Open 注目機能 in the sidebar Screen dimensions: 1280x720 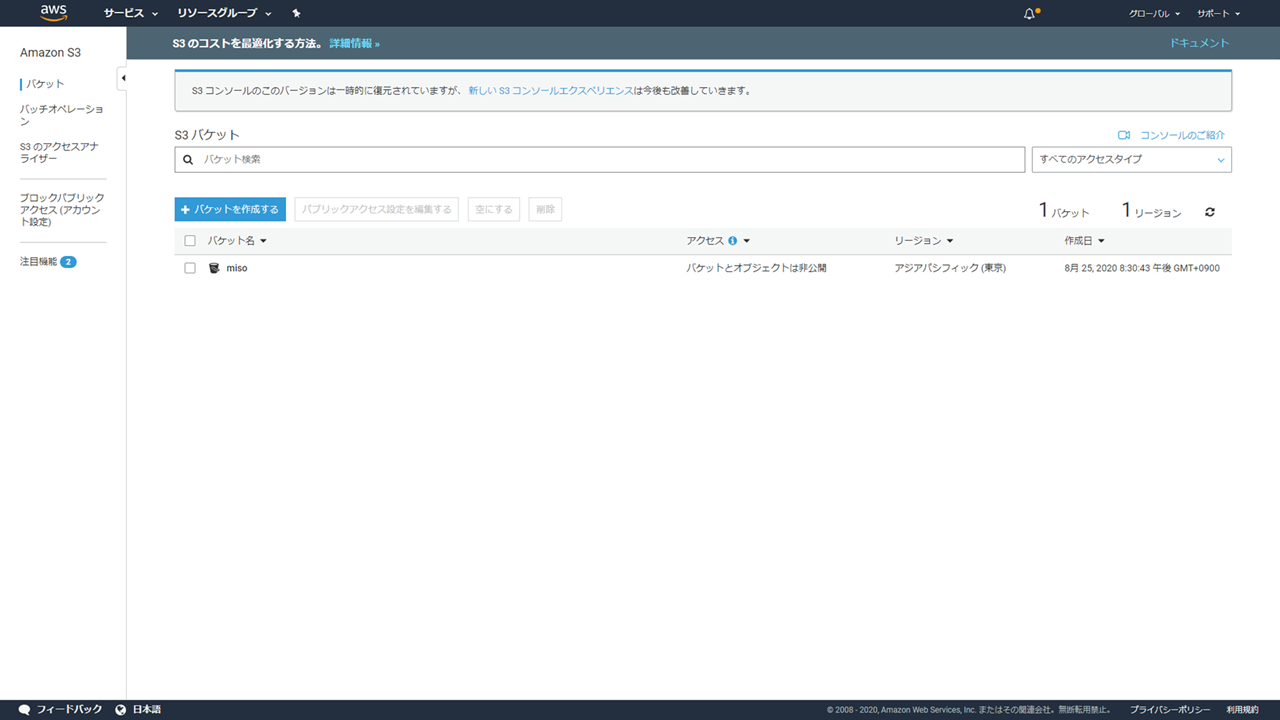point(48,262)
